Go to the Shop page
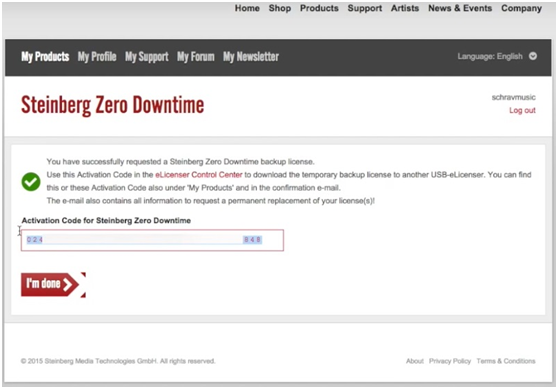558x389 pixels. click(x=280, y=8)
